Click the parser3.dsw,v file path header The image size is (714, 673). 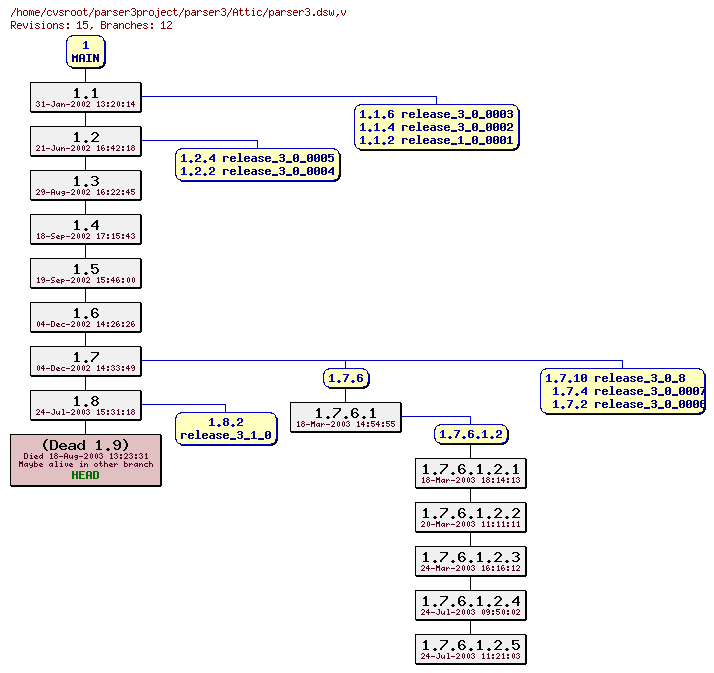click(178, 12)
